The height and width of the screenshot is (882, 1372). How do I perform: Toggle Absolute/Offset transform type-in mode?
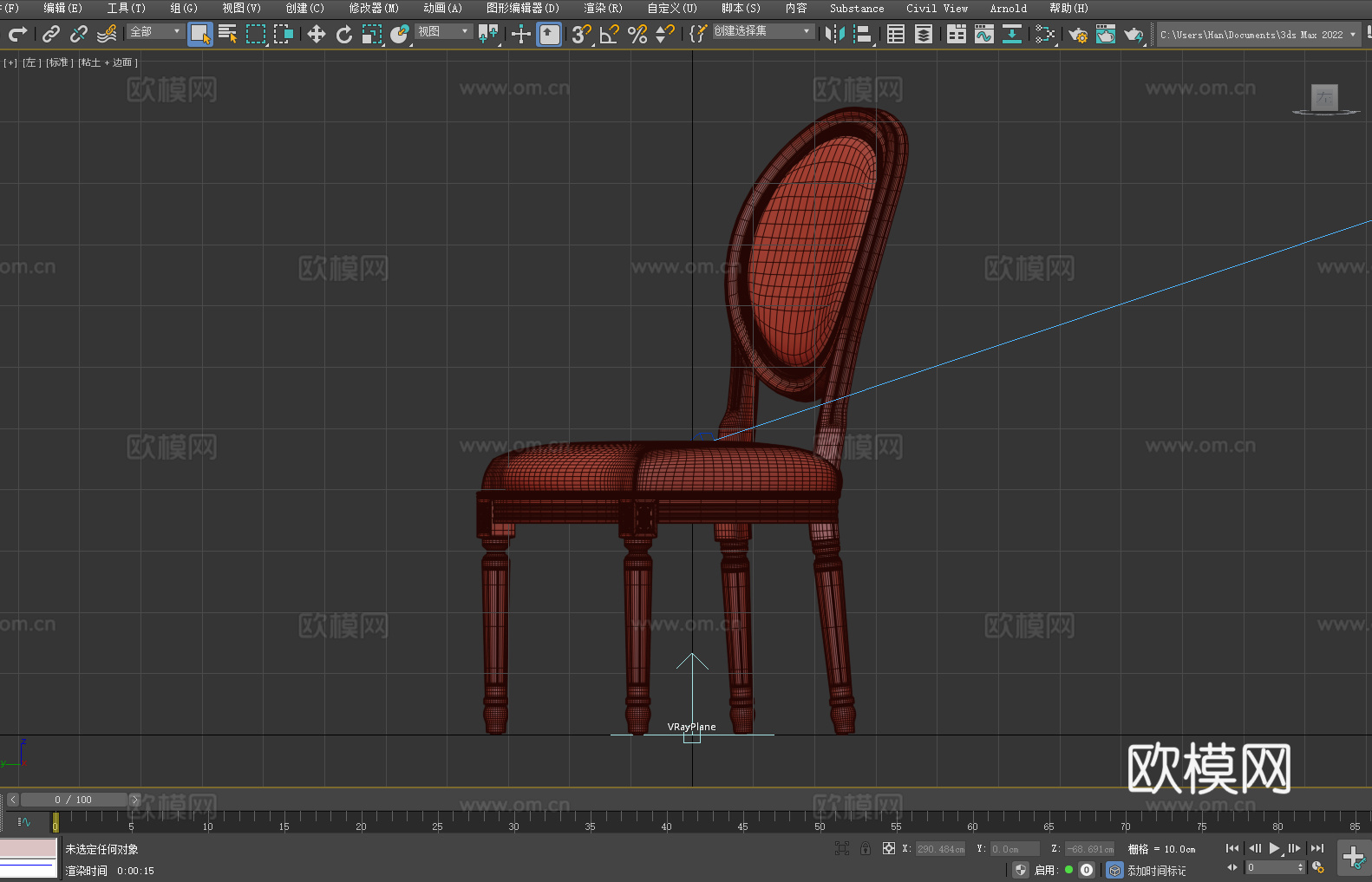889,848
